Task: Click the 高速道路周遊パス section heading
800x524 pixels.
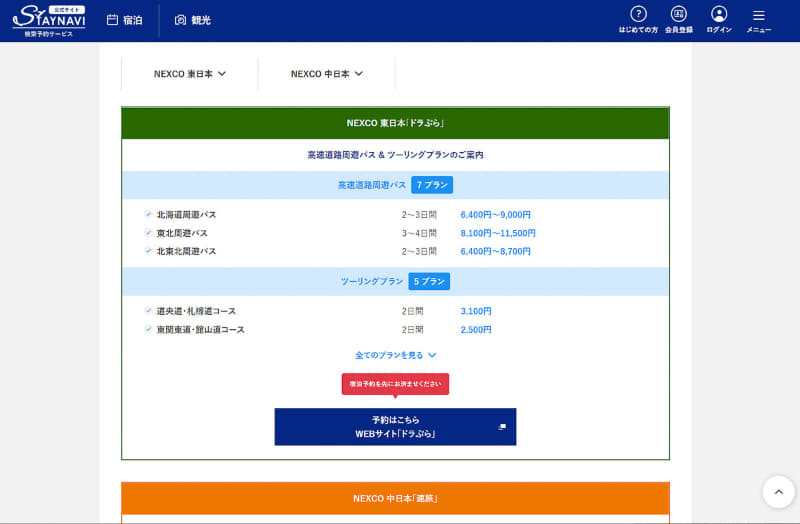Action: coord(372,185)
